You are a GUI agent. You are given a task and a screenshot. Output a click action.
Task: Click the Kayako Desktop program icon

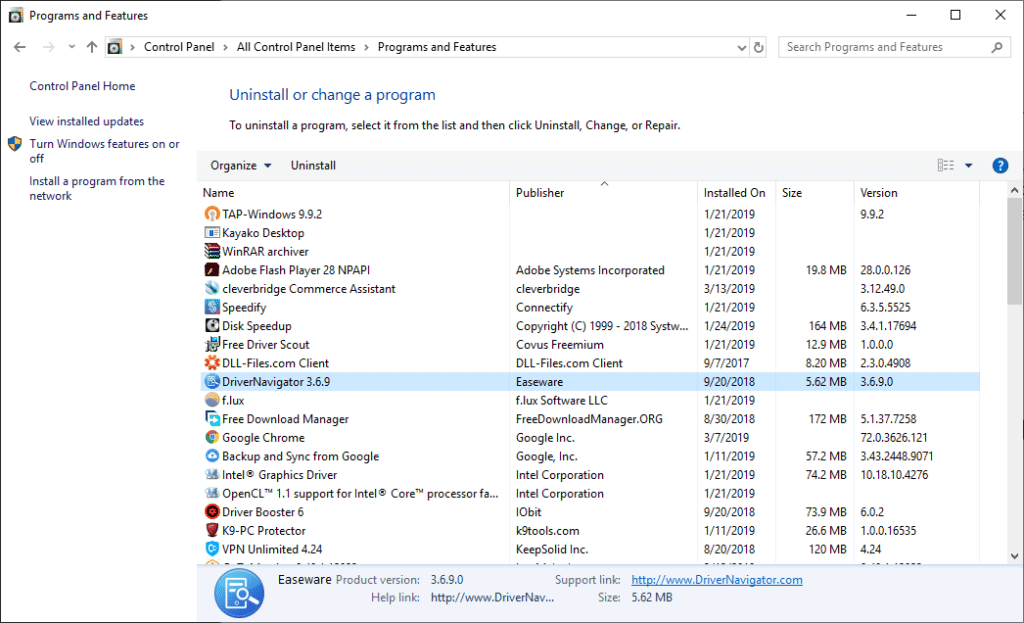tap(212, 232)
